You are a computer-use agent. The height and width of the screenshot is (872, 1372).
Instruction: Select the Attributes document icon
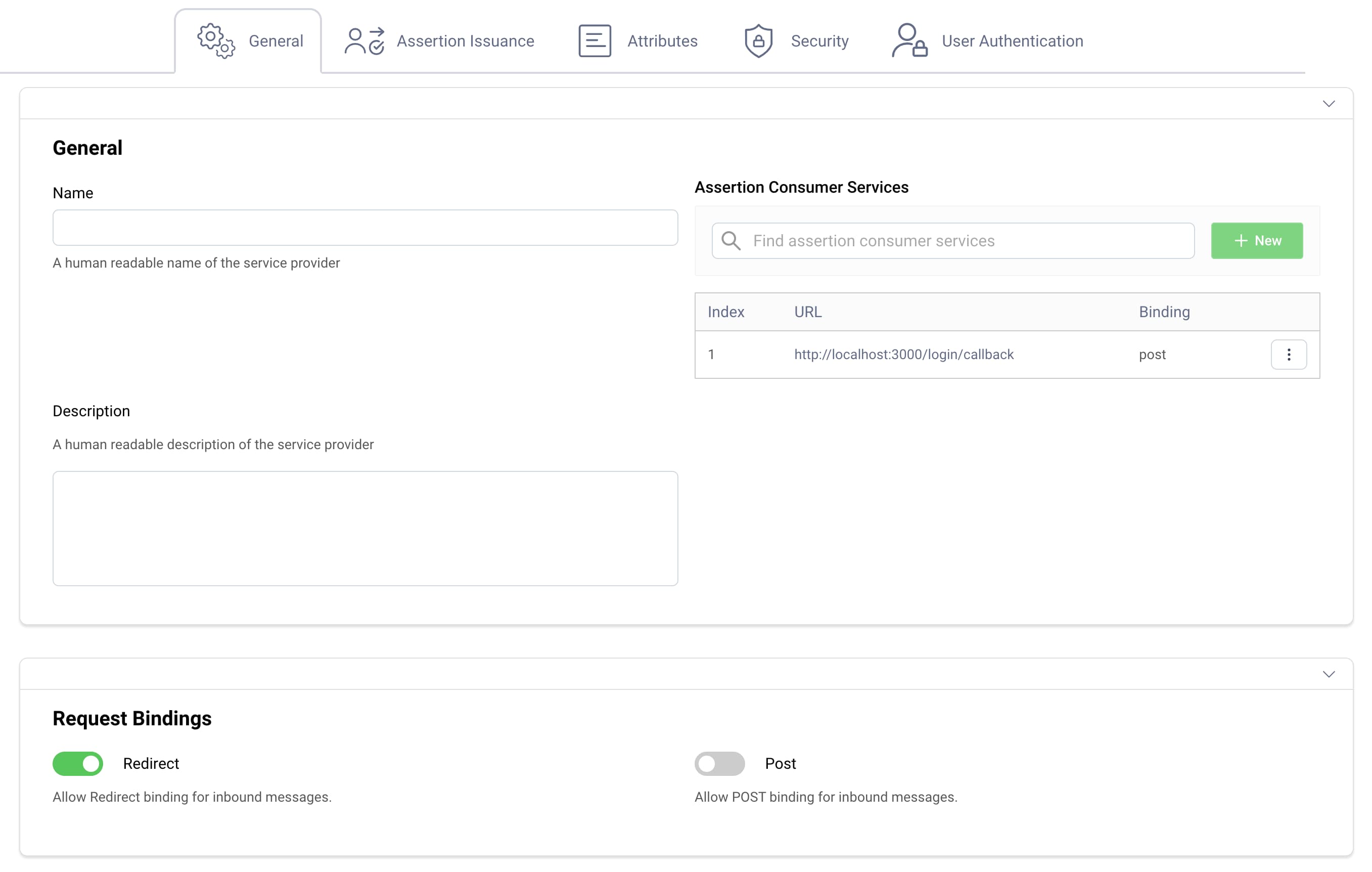coord(594,40)
